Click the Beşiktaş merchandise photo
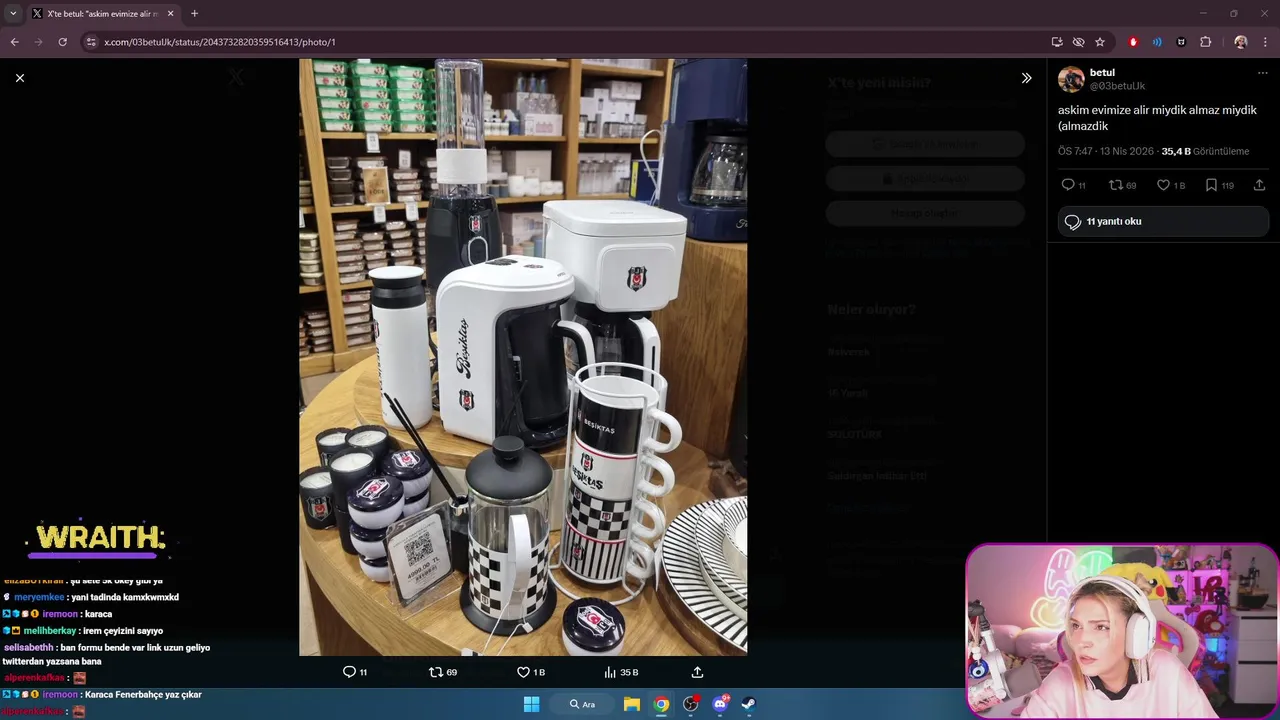The height and width of the screenshot is (720, 1280). click(x=523, y=357)
